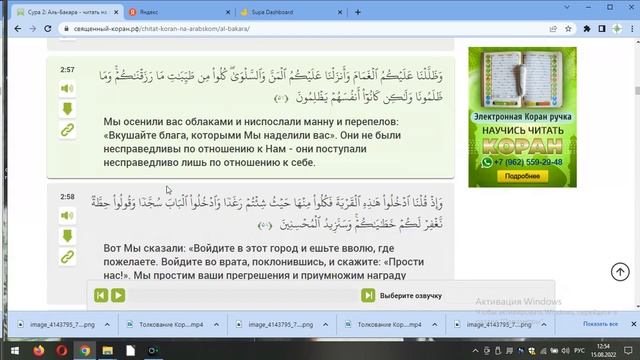Close the Яндекс tab
This screenshot has height=360, width=640.
pos(228,12)
